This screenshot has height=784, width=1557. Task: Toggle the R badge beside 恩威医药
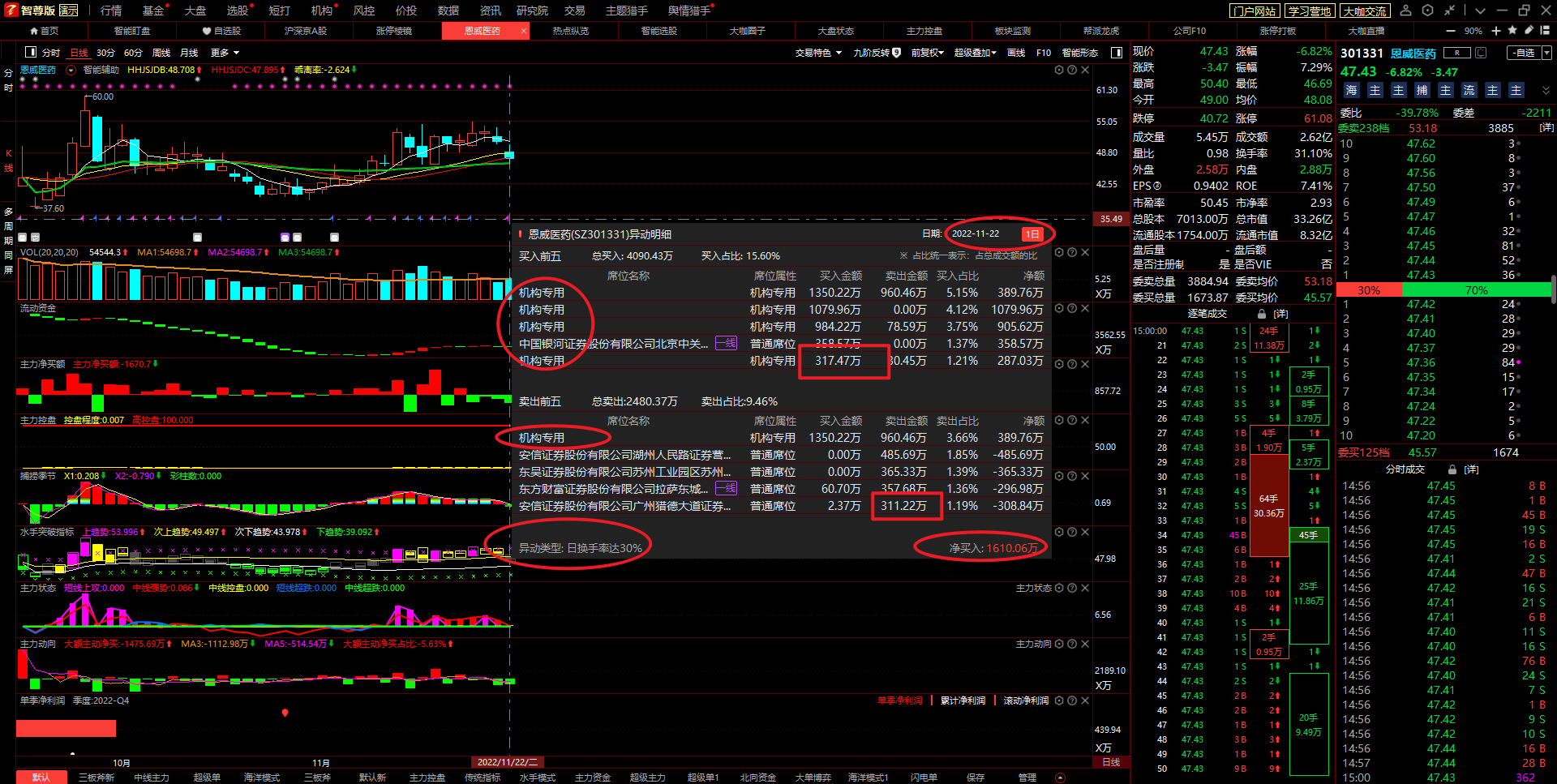[1457, 53]
